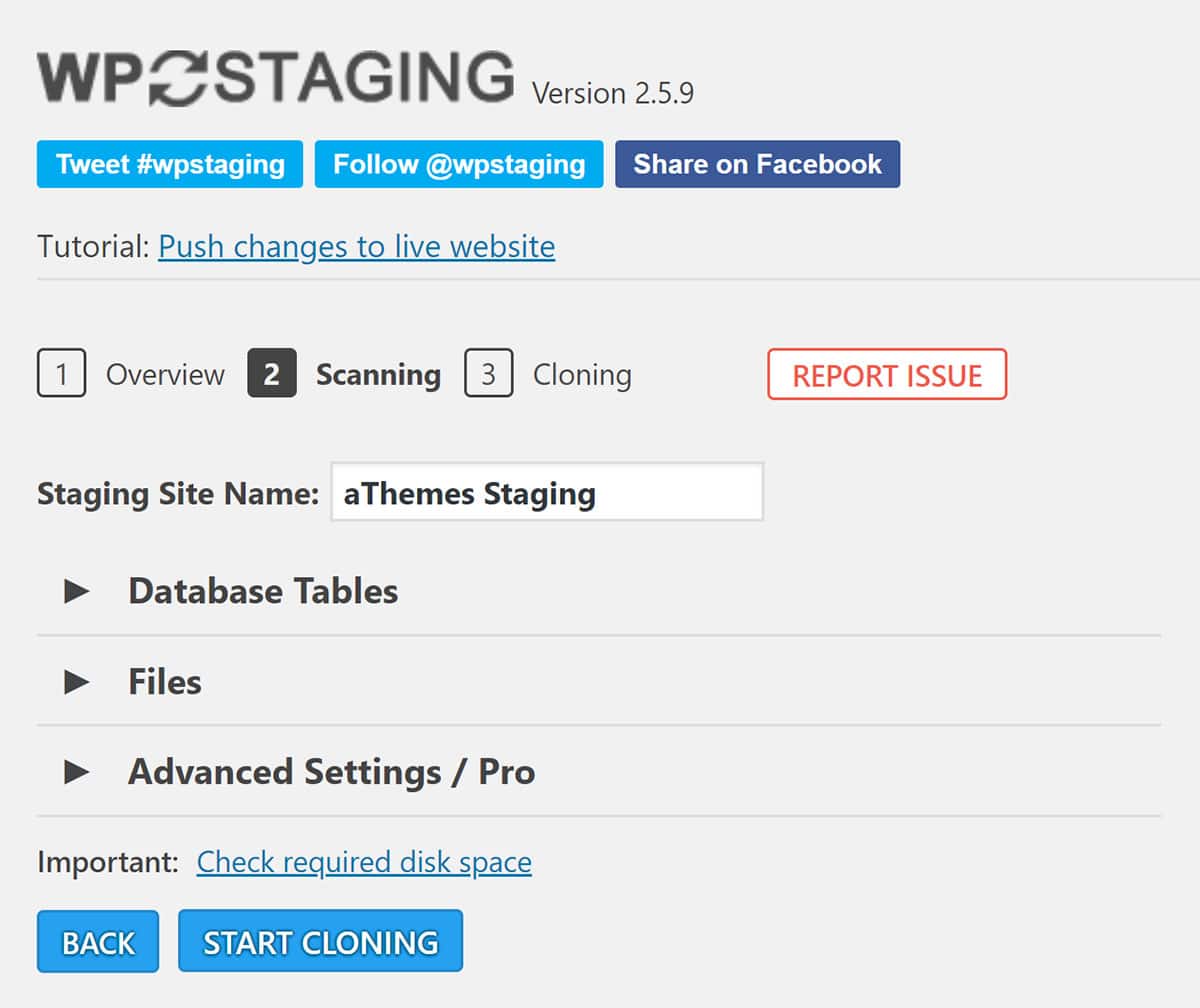Expand Advanced Settings / Pro arrow
This screenshot has width=1200, height=1008.
[77, 772]
